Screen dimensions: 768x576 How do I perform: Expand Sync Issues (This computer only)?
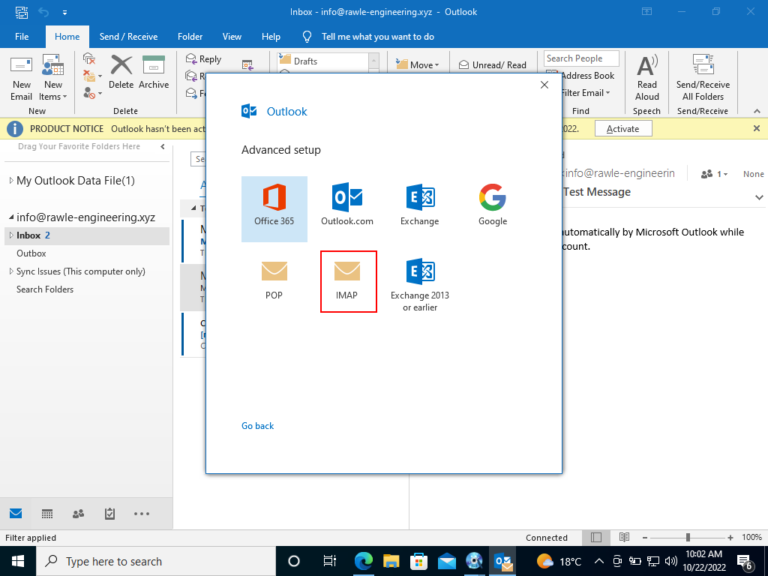coord(11,271)
